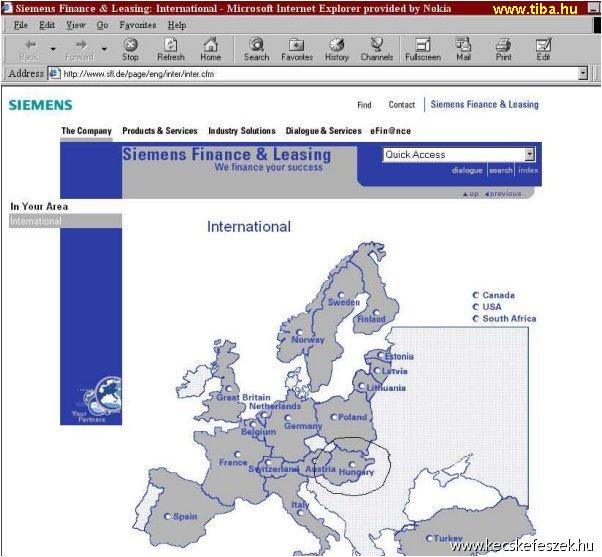Click the previous navigation link

(x=503, y=194)
